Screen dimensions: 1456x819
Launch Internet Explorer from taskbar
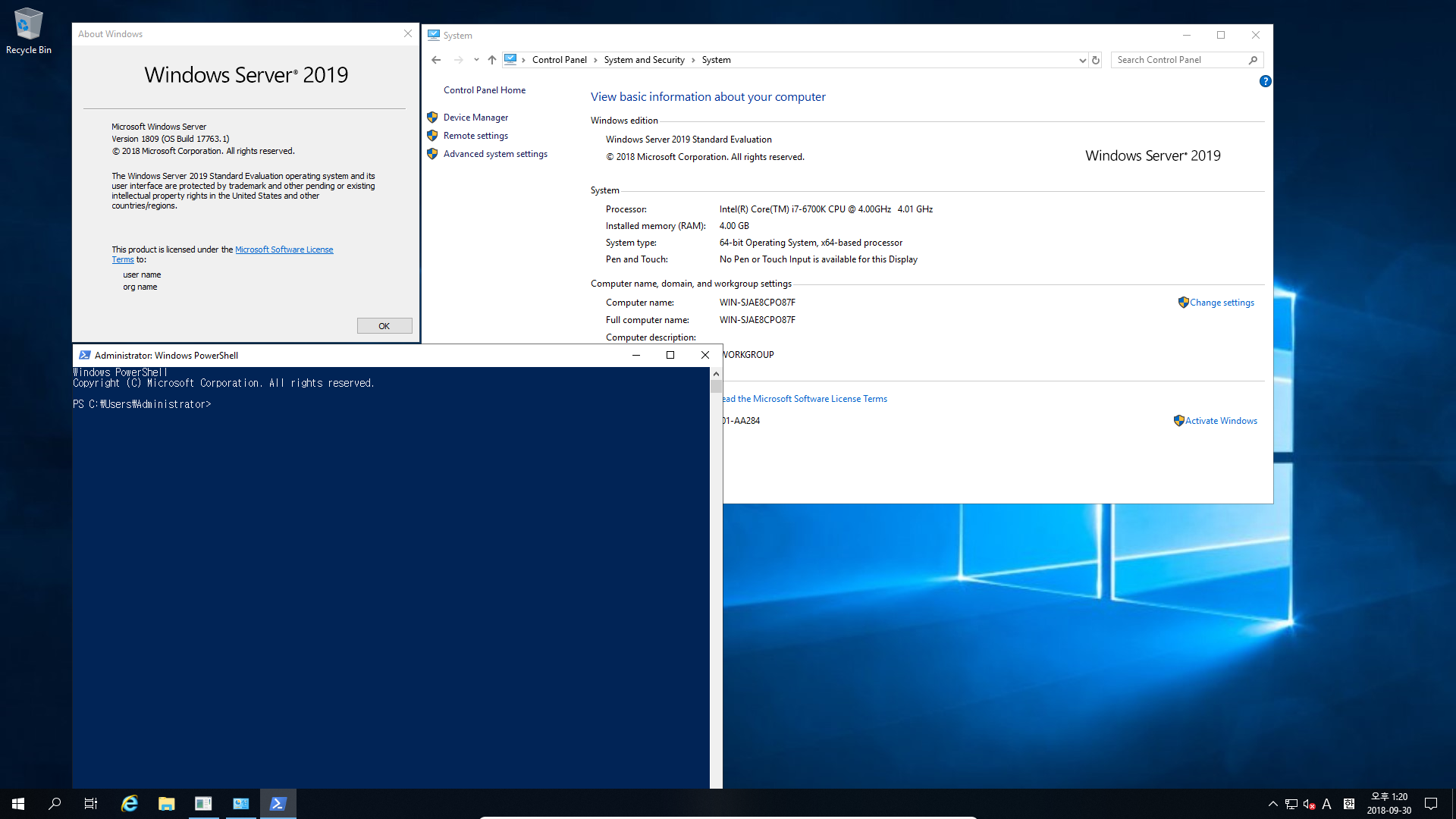coord(130,804)
